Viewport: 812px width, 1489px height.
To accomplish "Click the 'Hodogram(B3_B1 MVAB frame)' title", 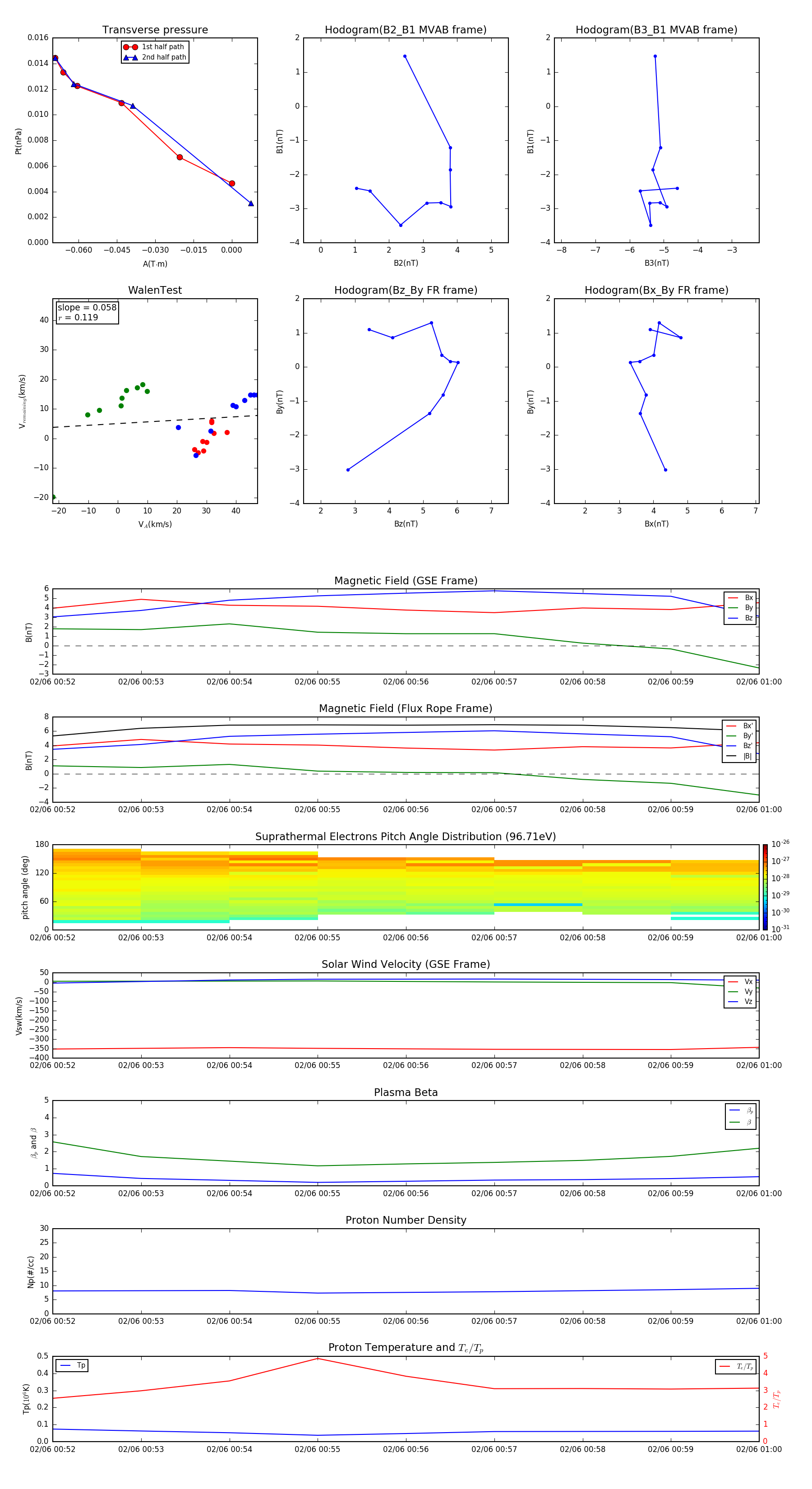I will click(656, 29).
